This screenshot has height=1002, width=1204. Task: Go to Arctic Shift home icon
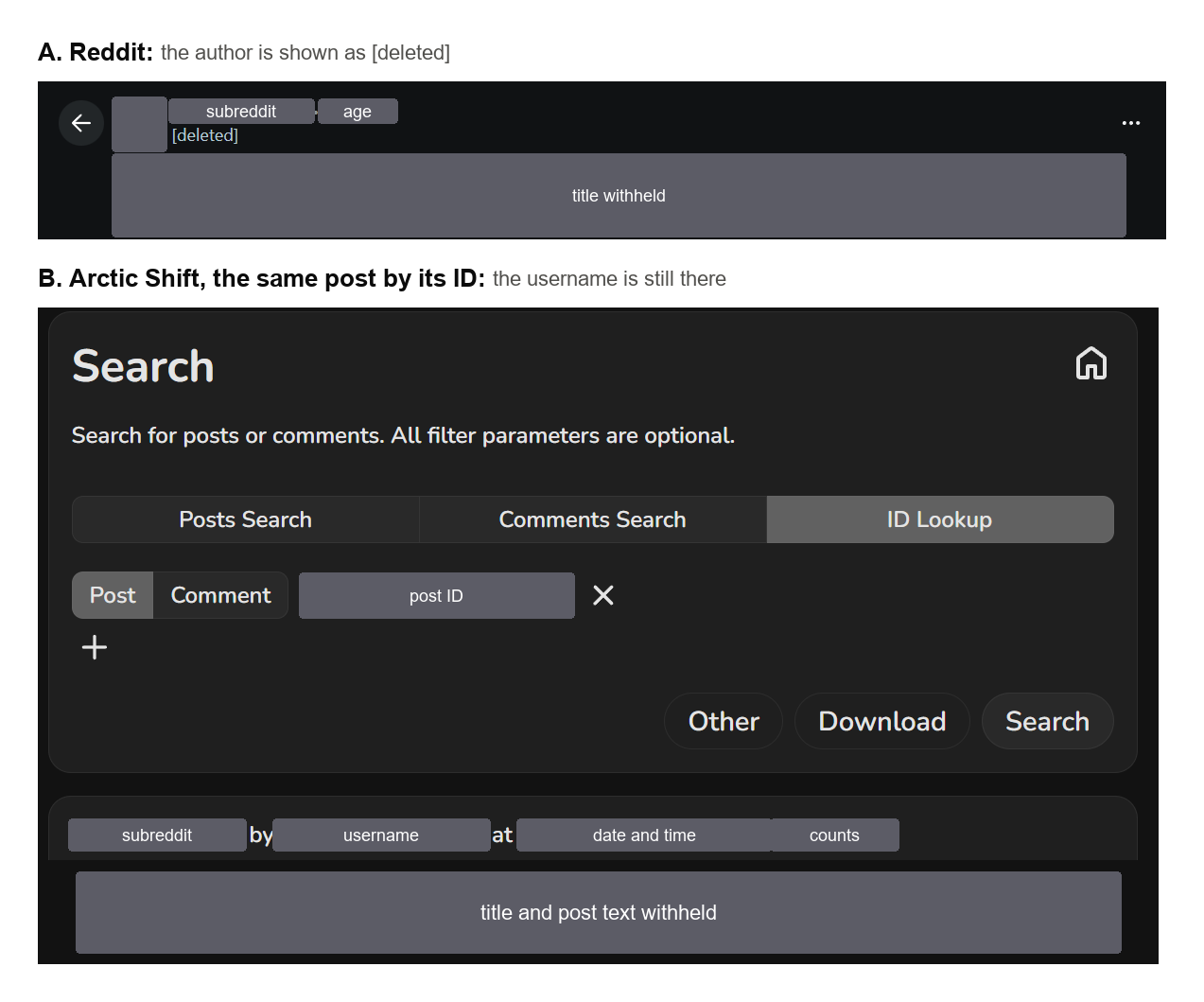[1091, 363]
